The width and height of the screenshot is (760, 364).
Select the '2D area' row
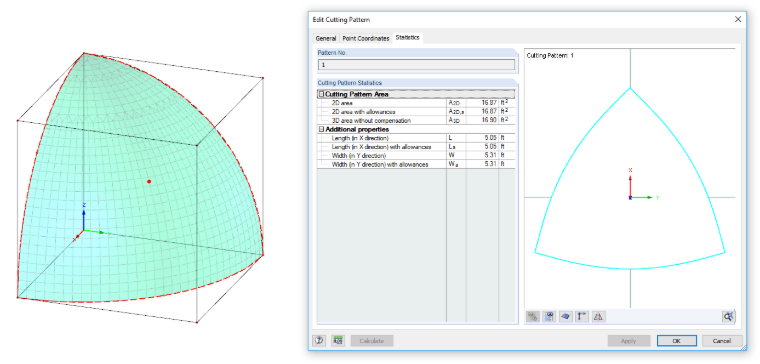coord(416,103)
